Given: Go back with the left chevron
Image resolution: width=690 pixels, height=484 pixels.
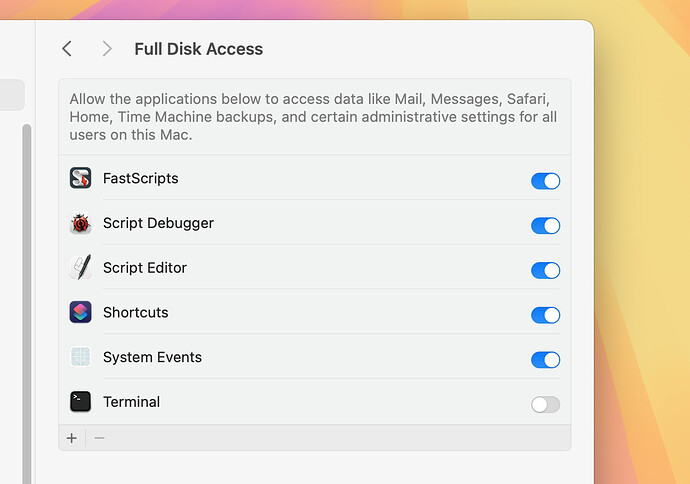Looking at the screenshot, I should [67, 48].
